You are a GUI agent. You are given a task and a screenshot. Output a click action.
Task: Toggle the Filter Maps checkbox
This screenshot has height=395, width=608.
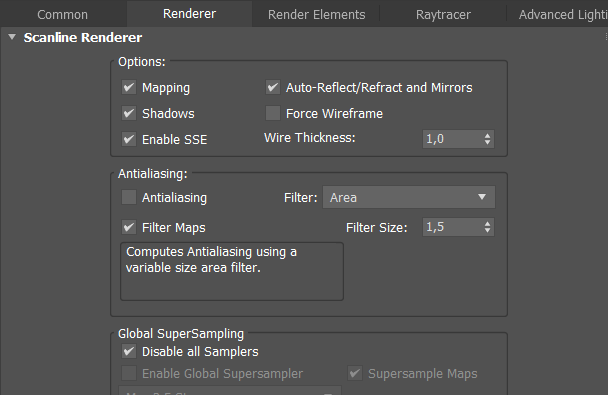coord(129,227)
